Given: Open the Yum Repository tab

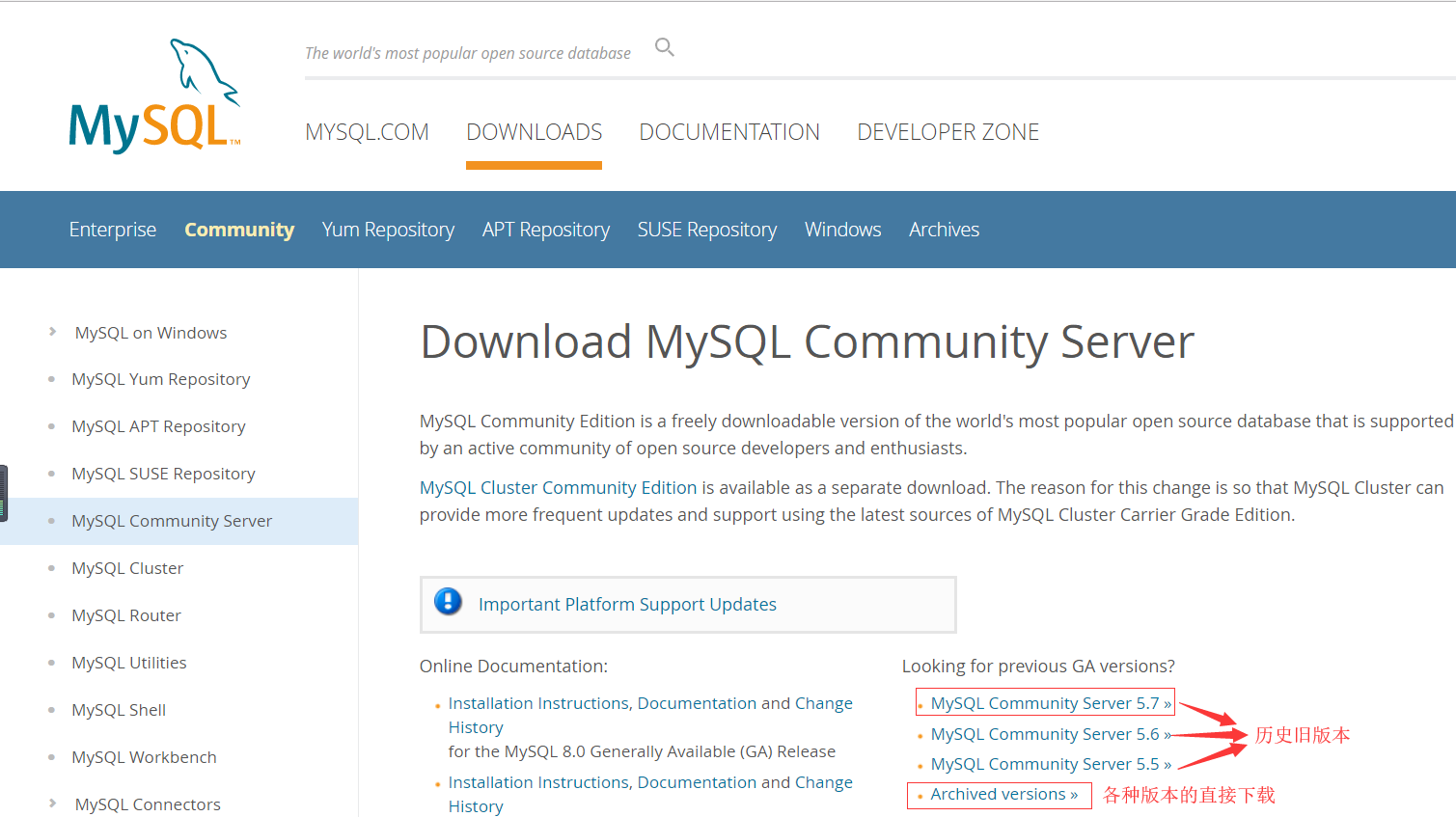Looking at the screenshot, I should 388,230.
